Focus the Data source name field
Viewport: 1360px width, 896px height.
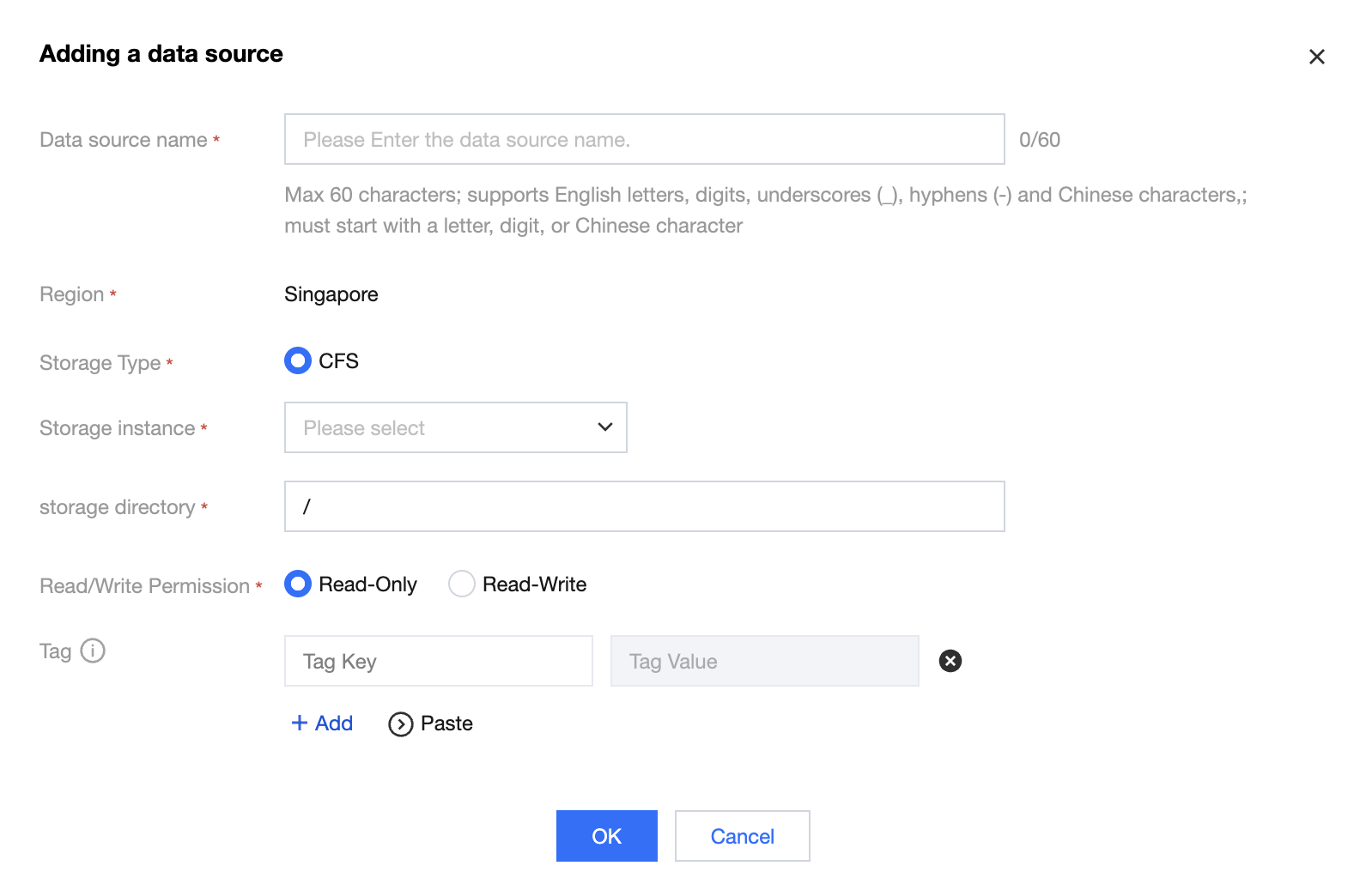click(644, 140)
